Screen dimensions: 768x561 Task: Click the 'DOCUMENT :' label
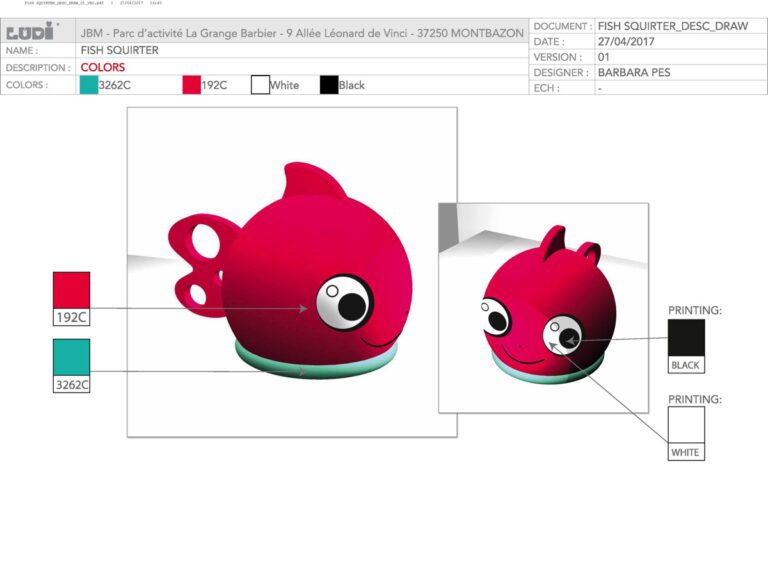[x=562, y=26]
